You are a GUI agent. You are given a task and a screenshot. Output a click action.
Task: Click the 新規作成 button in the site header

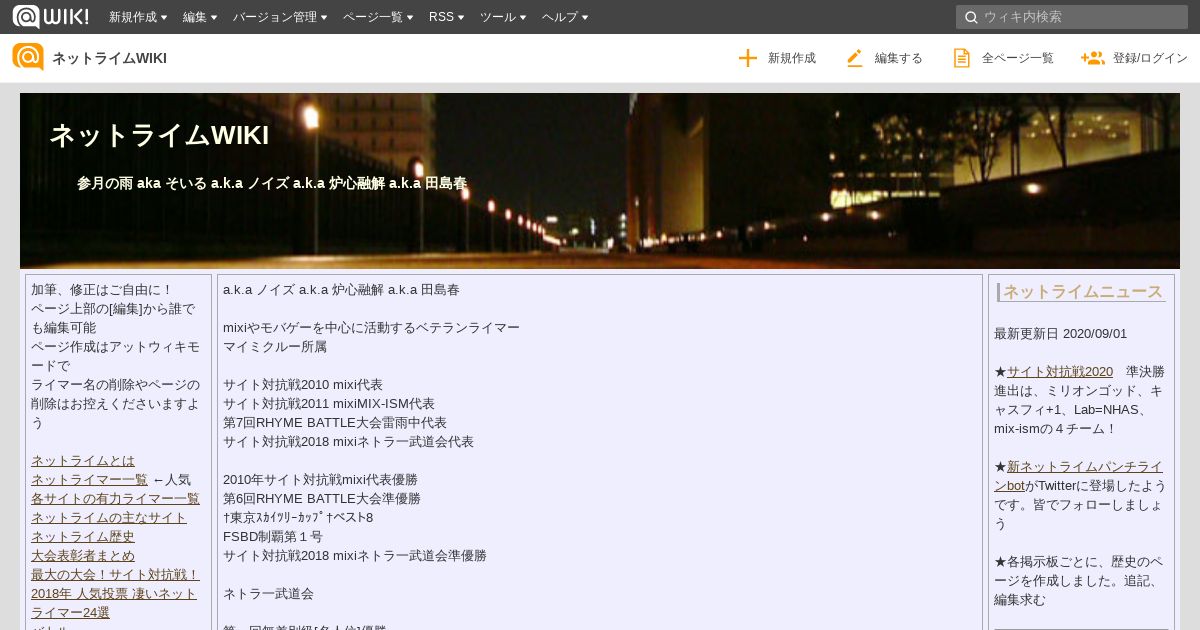click(x=776, y=58)
